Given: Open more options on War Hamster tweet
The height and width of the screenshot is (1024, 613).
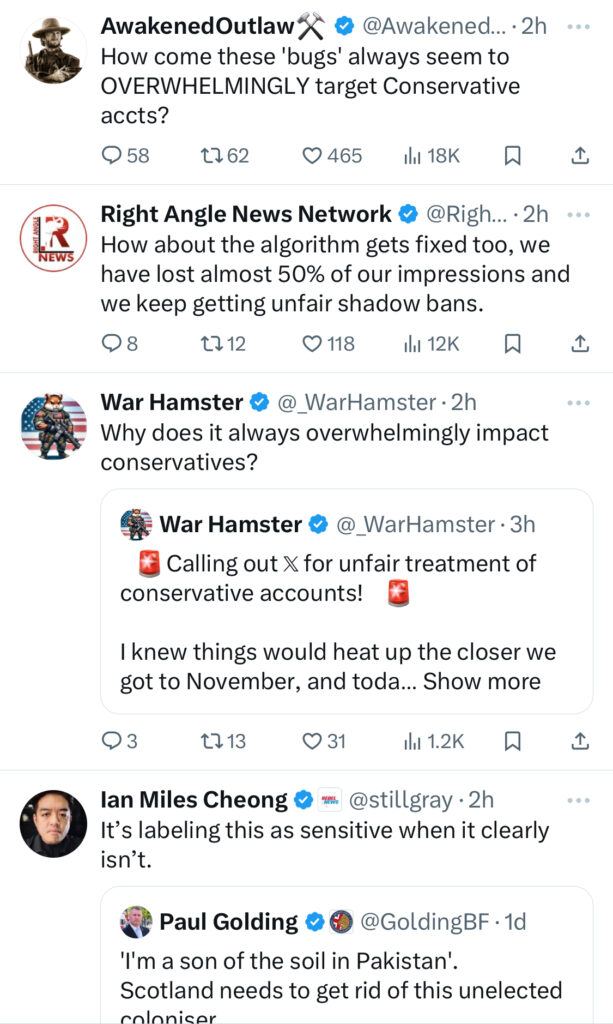Looking at the screenshot, I should (578, 403).
